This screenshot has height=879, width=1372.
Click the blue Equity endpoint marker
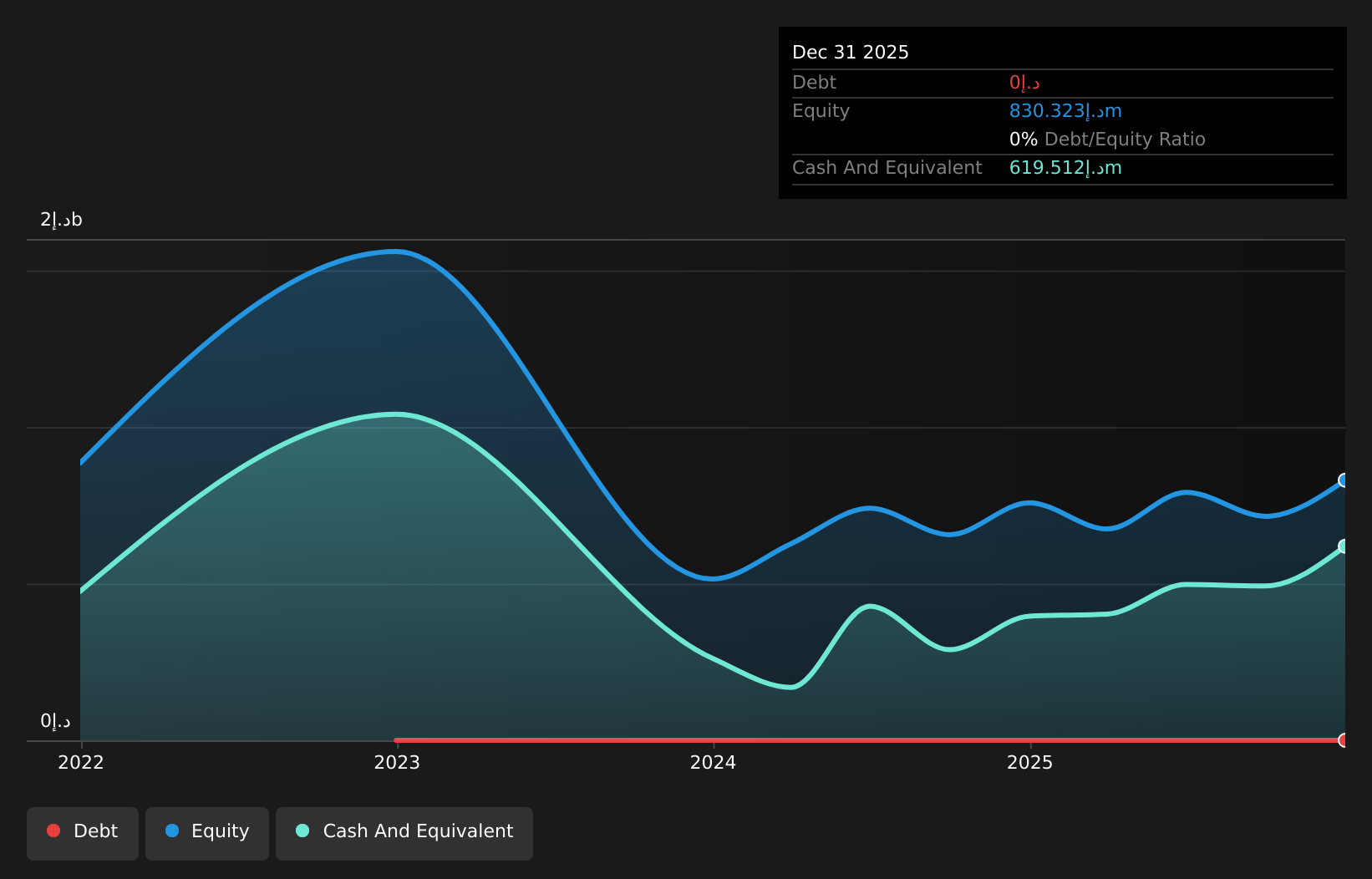point(1344,480)
